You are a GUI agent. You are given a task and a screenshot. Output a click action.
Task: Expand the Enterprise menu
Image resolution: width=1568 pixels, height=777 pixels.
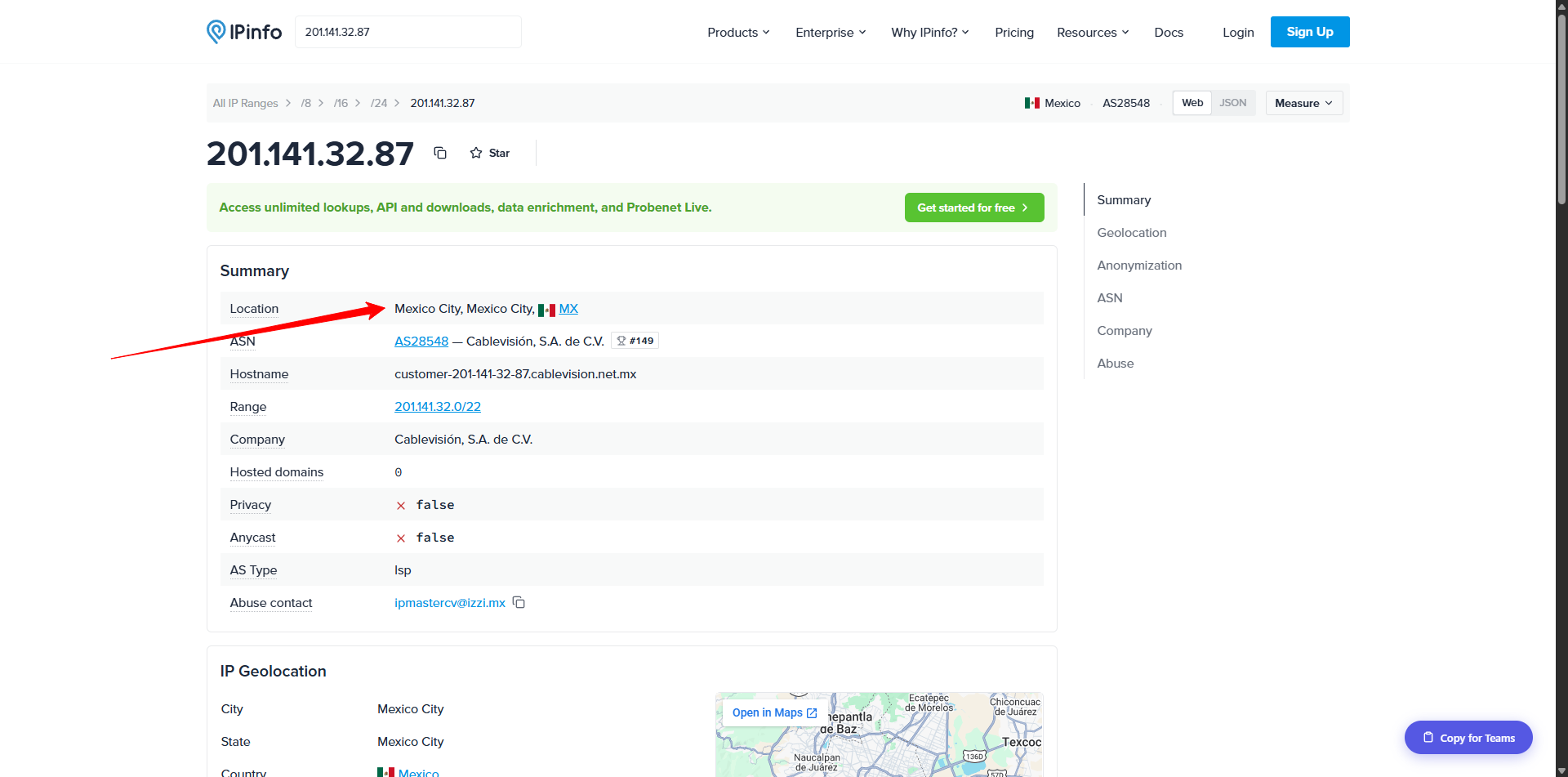click(831, 33)
